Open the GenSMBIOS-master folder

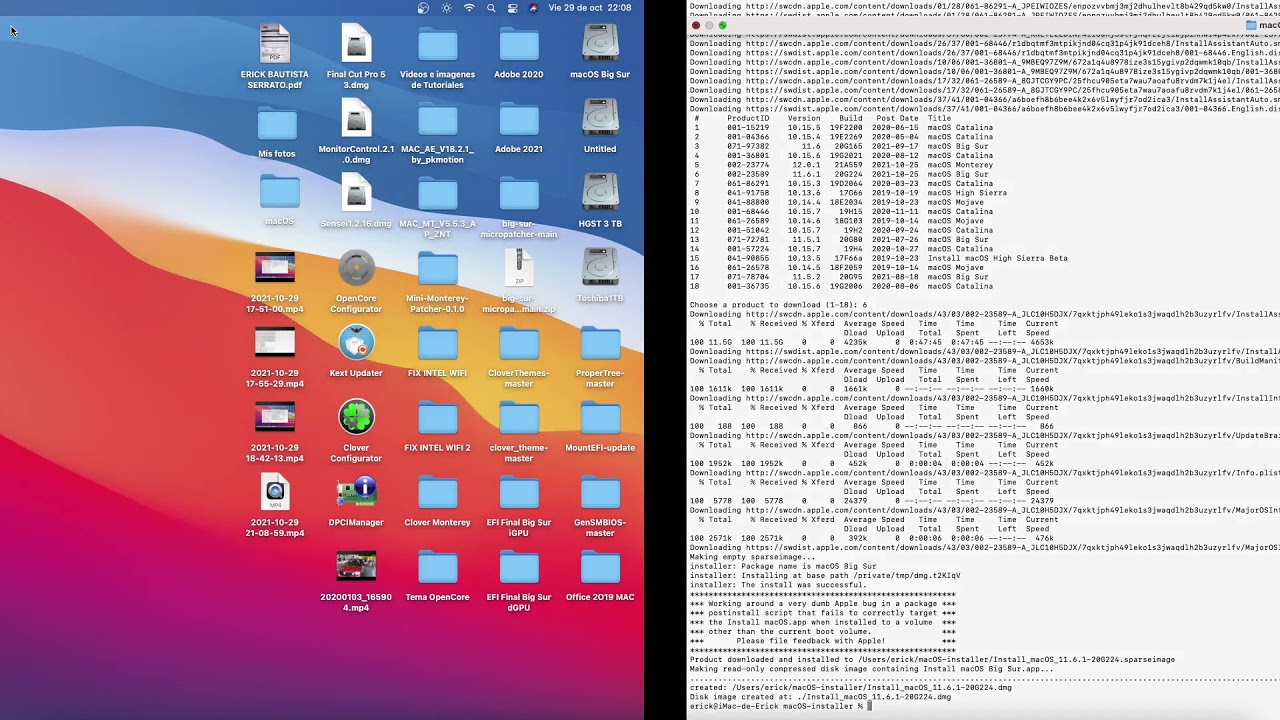tap(600, 493)
